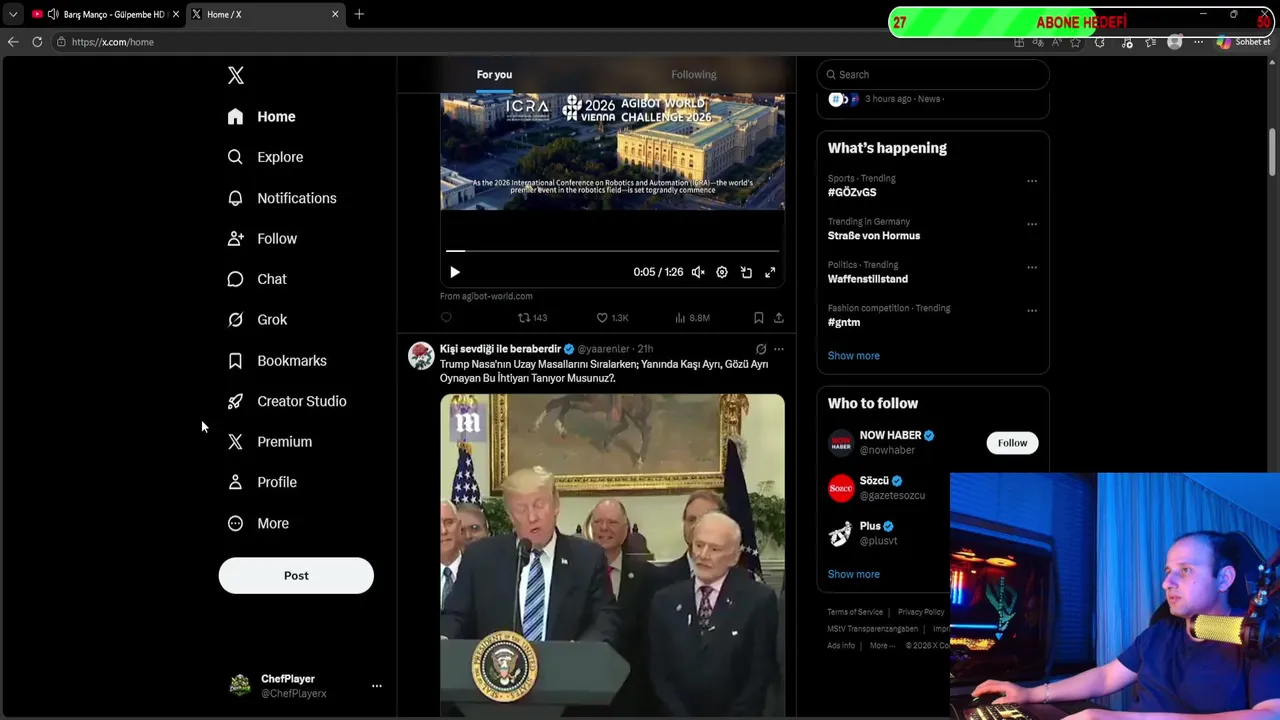Open options for Waffenstillstand trend
The width and height of the screenshot is (1280, 720).
tap(1032, 267)
